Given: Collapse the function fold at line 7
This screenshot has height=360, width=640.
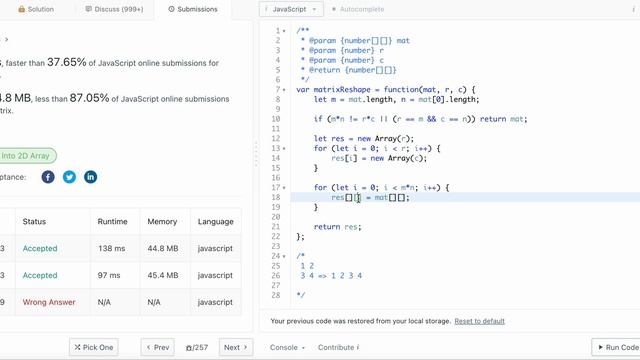Looking at the screenshot, I should [x=284, y=90].
